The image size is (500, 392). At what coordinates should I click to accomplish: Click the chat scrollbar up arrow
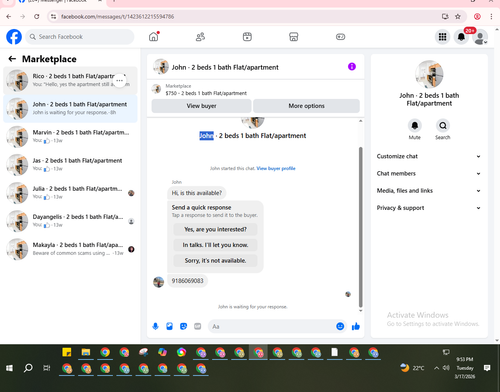point(360,121)
